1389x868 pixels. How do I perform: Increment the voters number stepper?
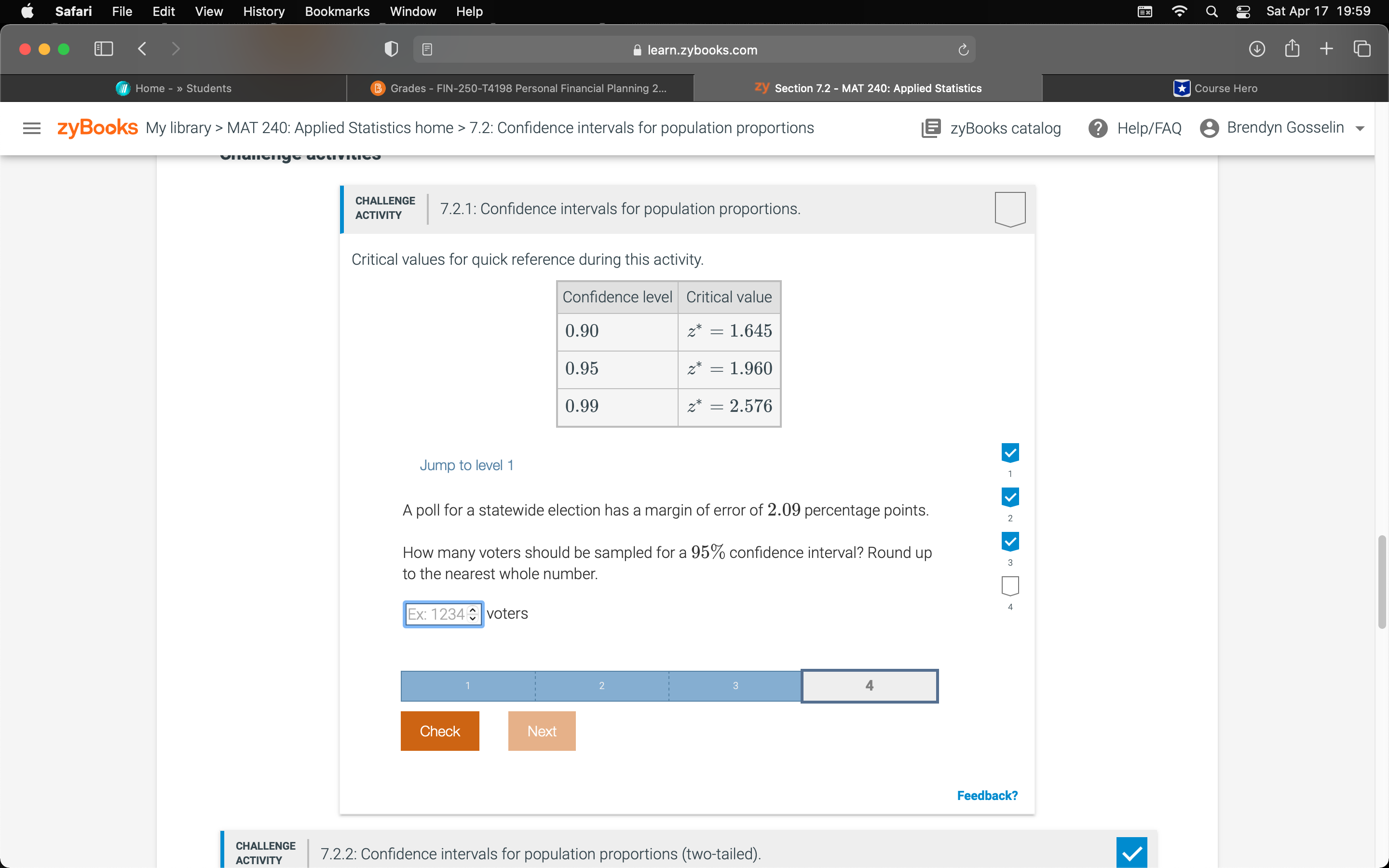(x=473, y=610)
